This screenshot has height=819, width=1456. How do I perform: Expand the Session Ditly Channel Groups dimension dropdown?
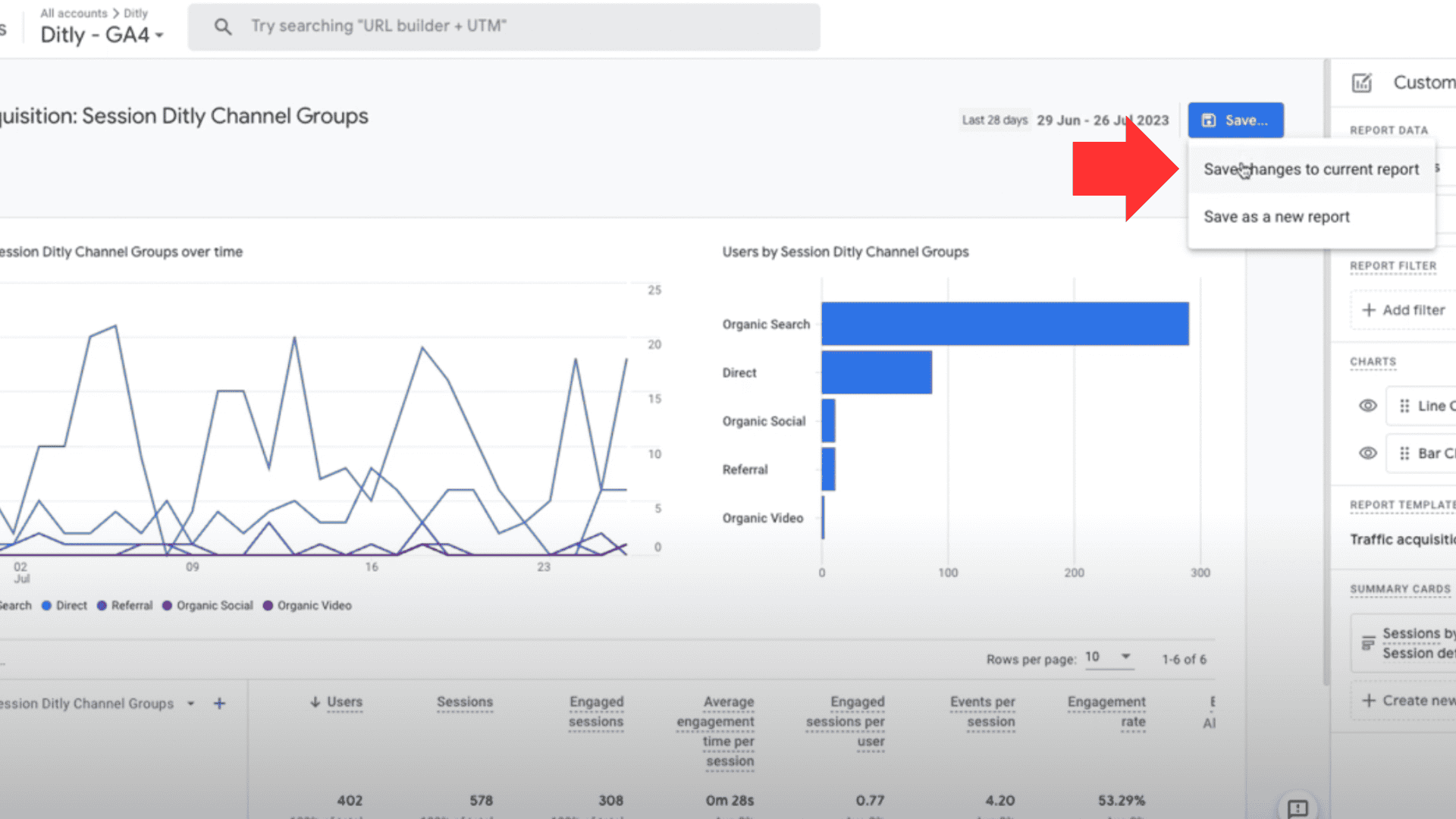coord(190,704)
